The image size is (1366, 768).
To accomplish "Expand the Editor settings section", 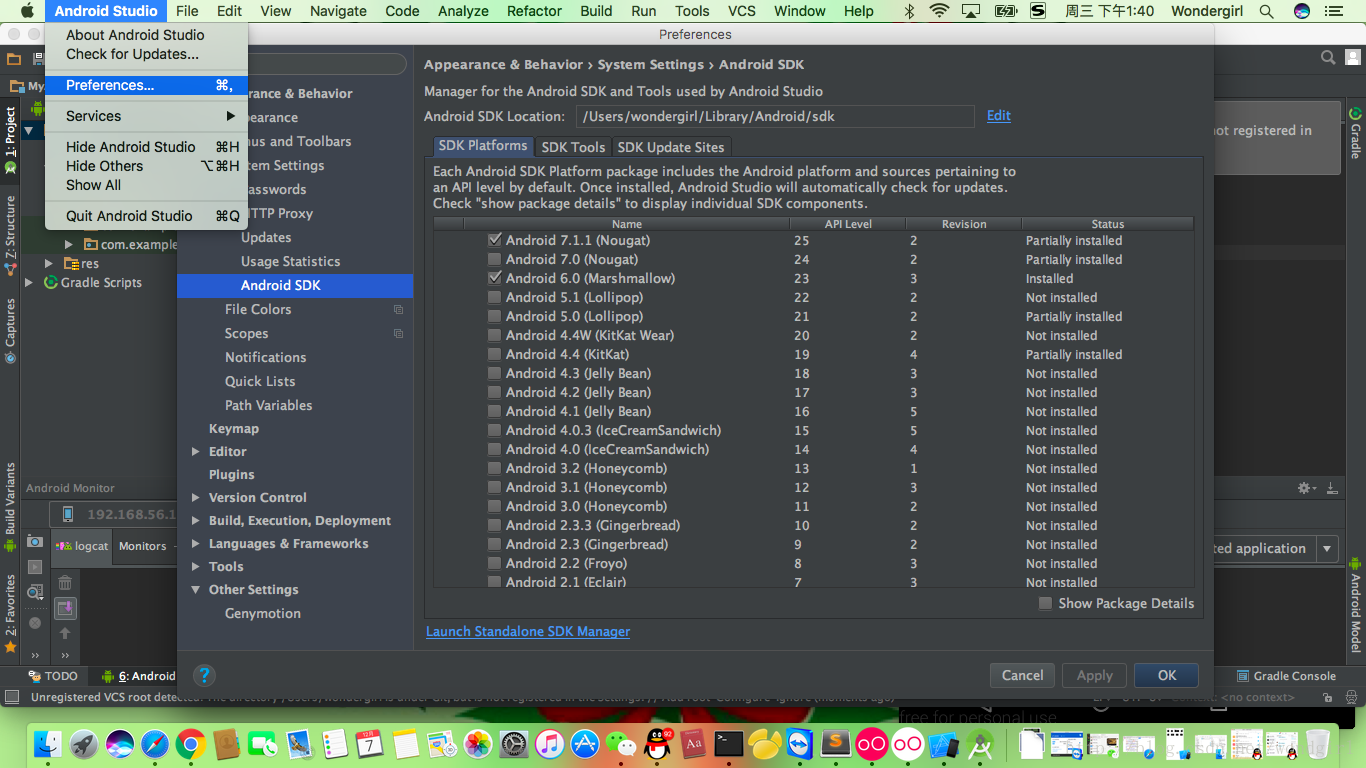I will 196,452.
